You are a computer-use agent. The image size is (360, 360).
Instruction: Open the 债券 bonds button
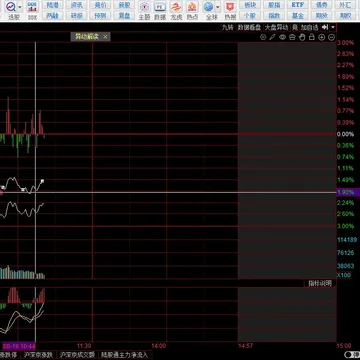(x=322, y=5)
